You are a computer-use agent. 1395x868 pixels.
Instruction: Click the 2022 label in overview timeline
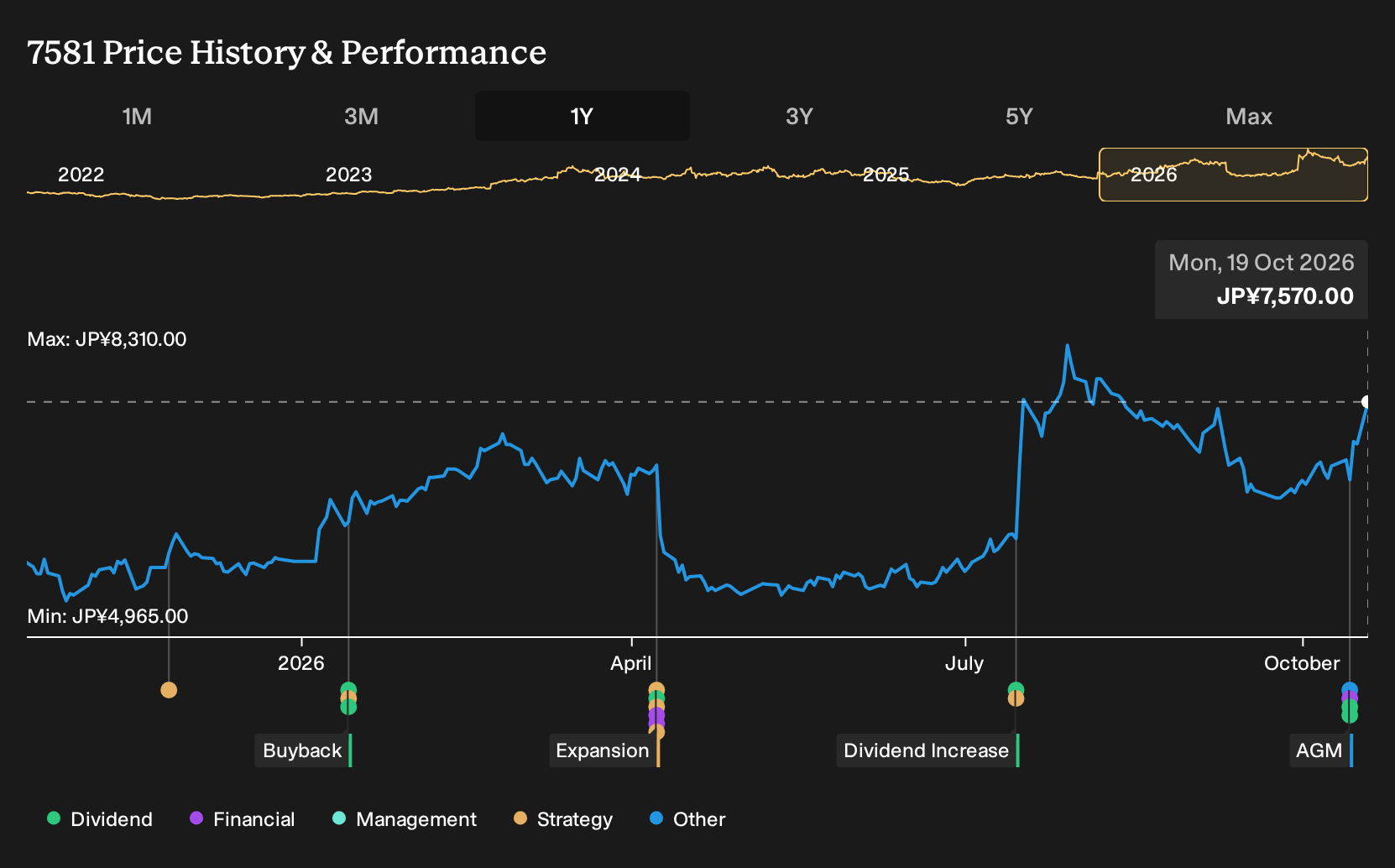tap(81, 175)
